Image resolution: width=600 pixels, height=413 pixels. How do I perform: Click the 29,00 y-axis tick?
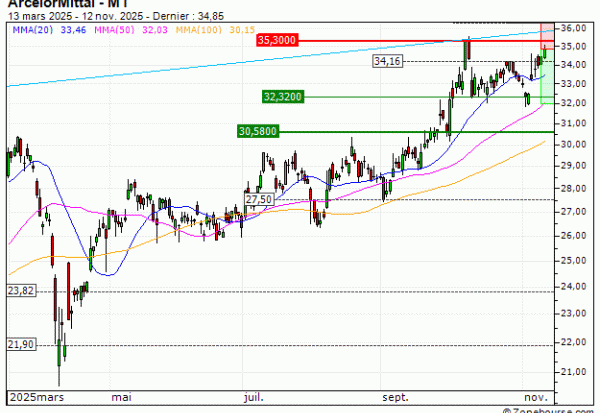pos(574,166)
